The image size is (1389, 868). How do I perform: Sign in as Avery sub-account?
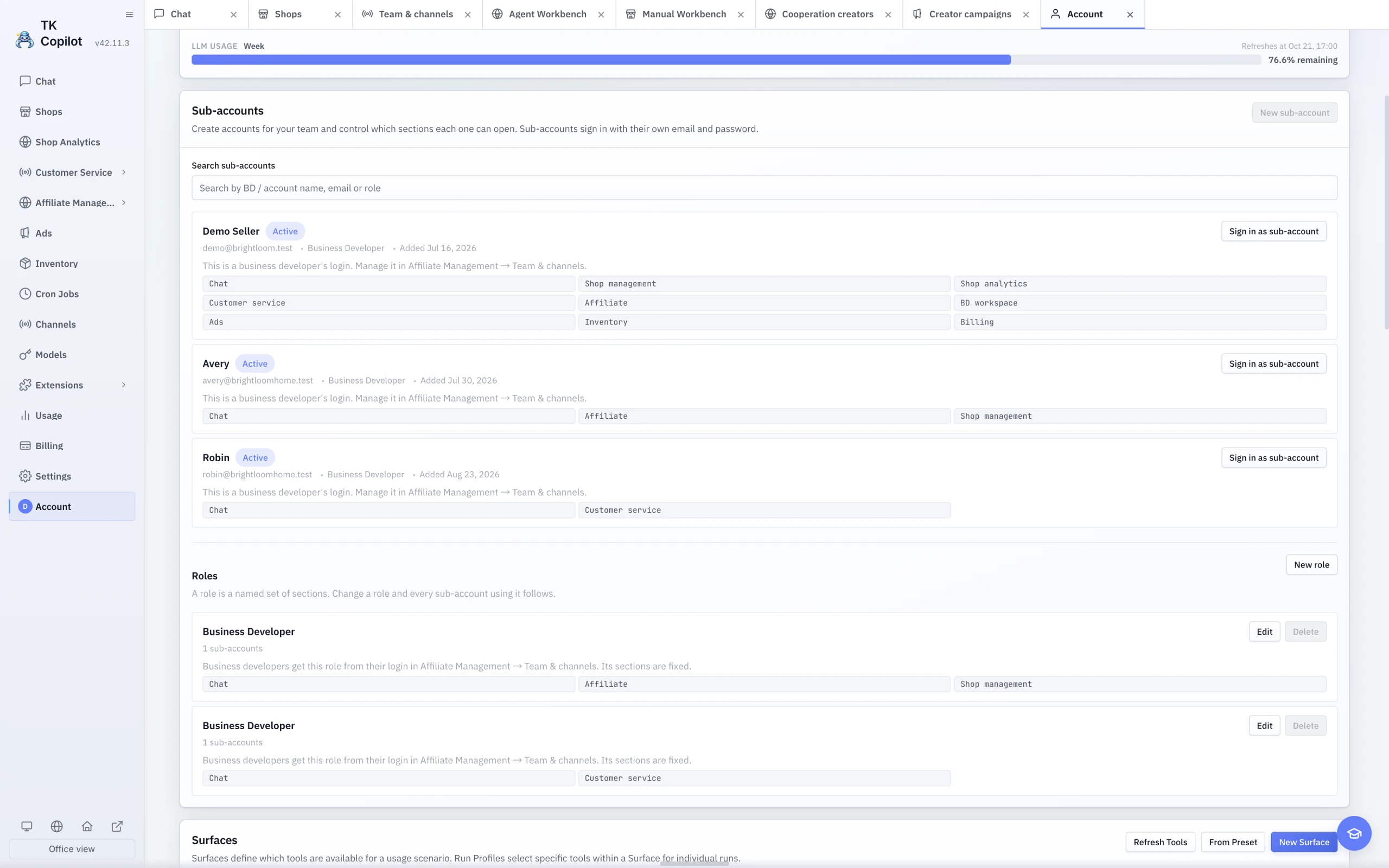[1273, 363]
